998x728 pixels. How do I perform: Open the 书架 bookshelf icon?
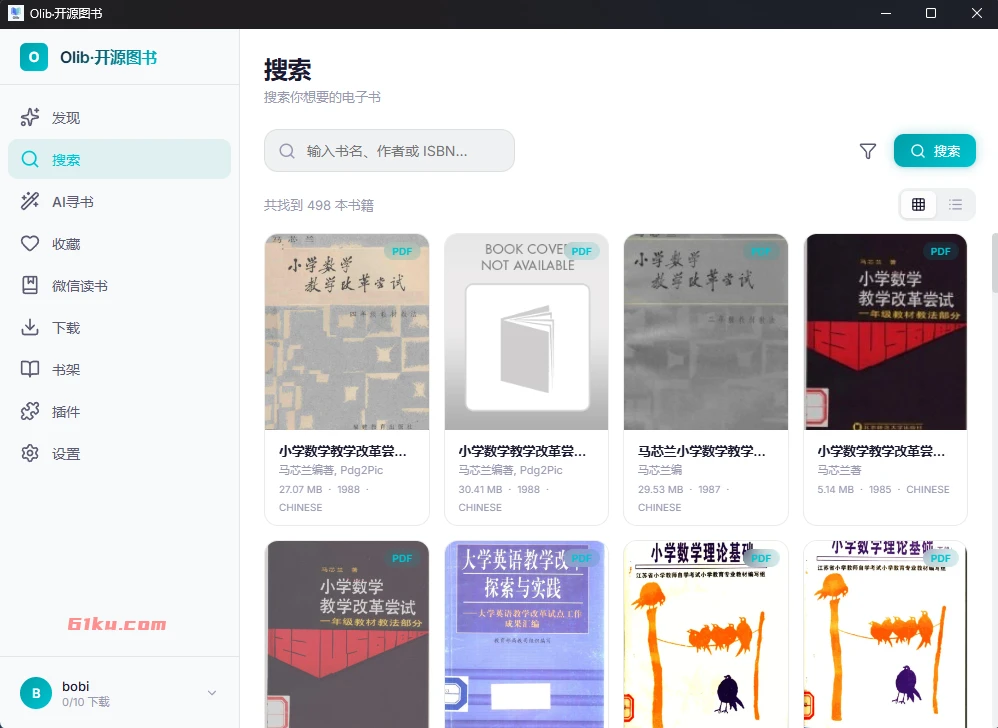[x=30, y=369]
